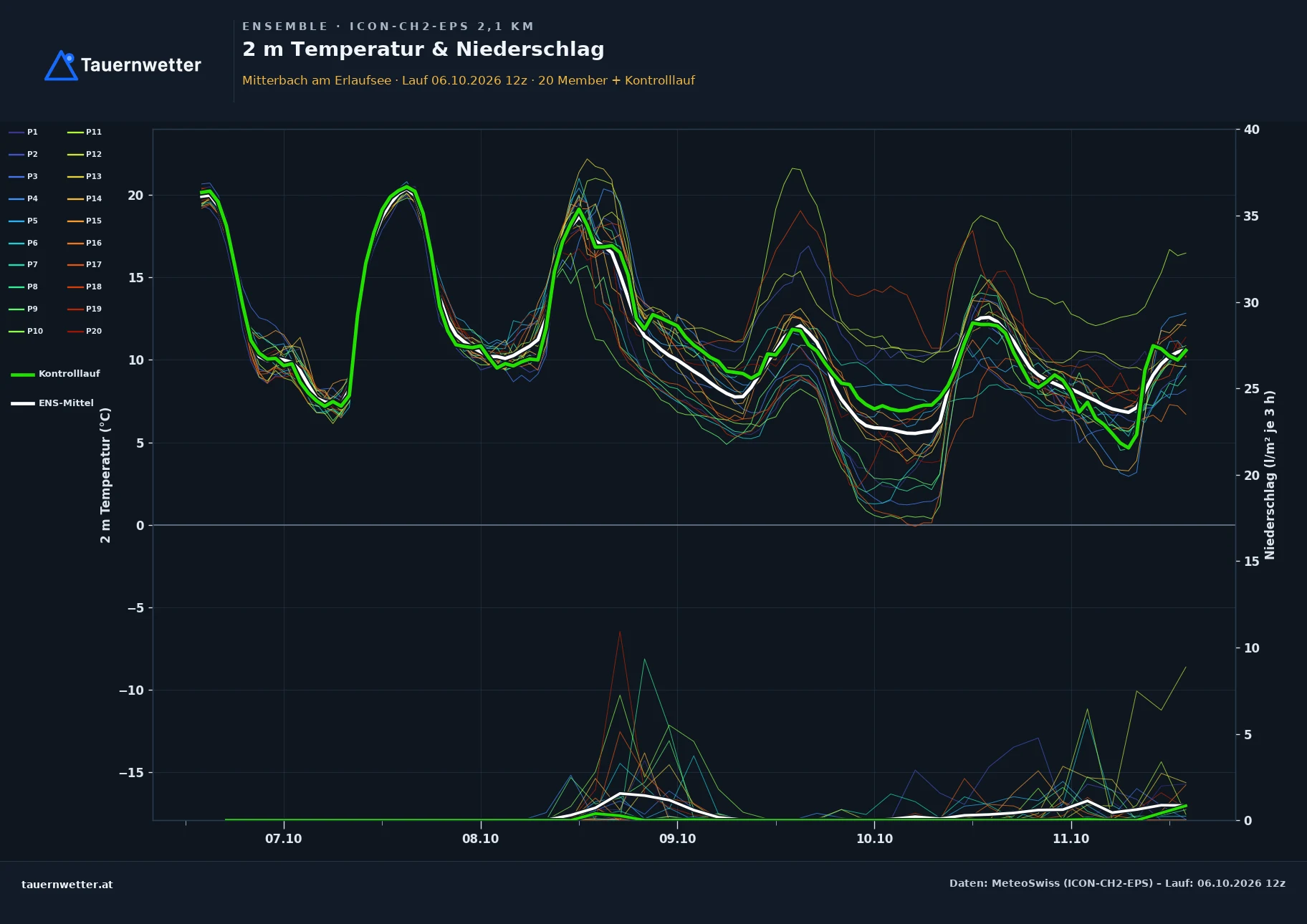
Task: Click the P18 legend entry
Action: pos(85,287)
